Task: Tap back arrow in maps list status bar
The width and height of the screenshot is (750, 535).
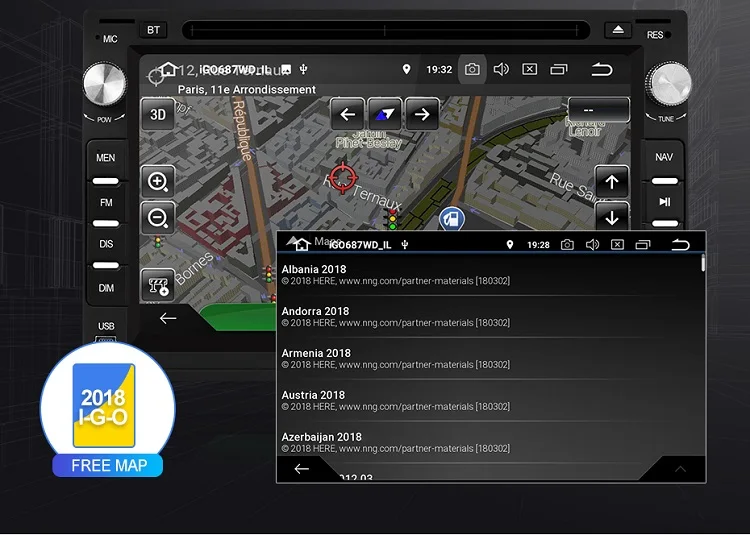Action: 680,245
